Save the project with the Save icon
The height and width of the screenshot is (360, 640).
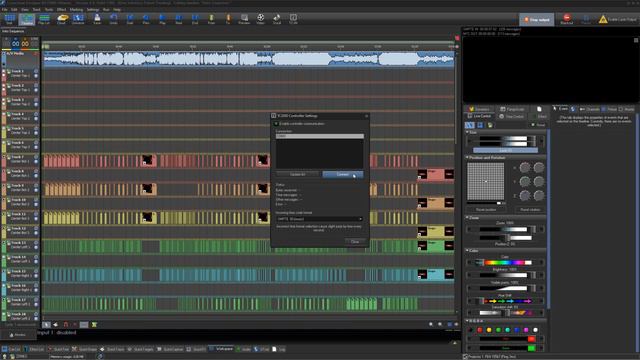click(x=97, y=19)
